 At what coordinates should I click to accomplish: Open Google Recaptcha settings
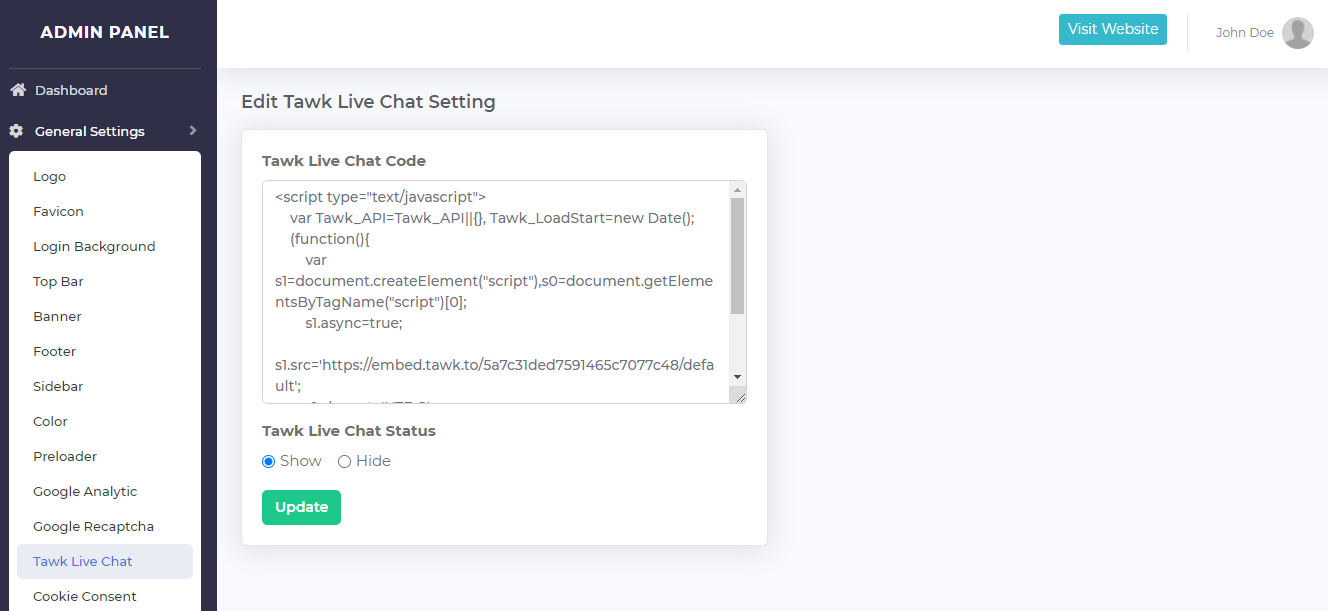pyautogui.click(x=93, y=526)
